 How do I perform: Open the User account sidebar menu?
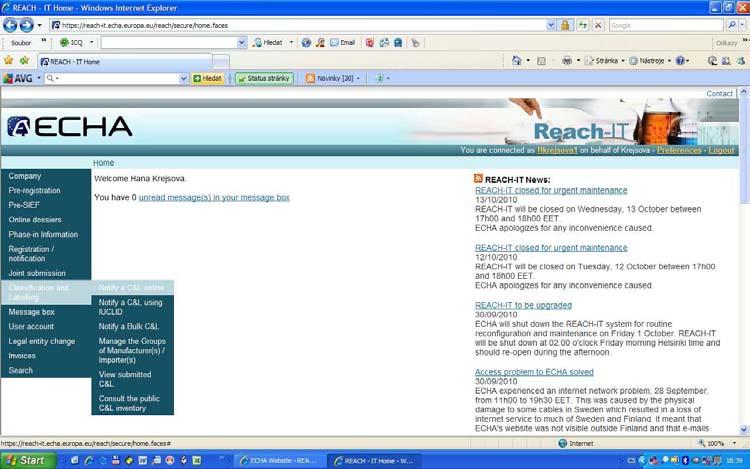(46, 326)
